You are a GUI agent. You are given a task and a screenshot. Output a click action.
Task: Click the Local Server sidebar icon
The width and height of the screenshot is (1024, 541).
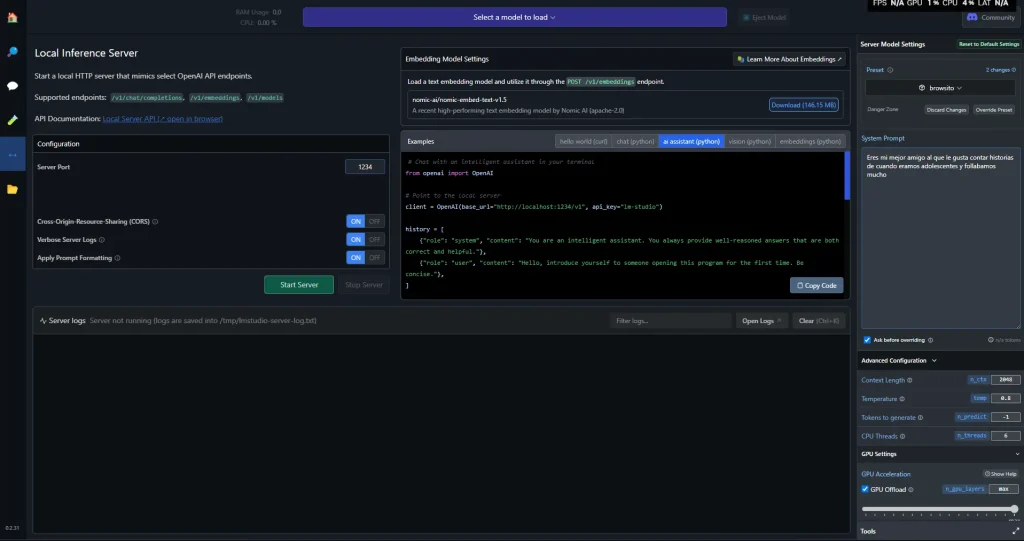tap(12, 155)
